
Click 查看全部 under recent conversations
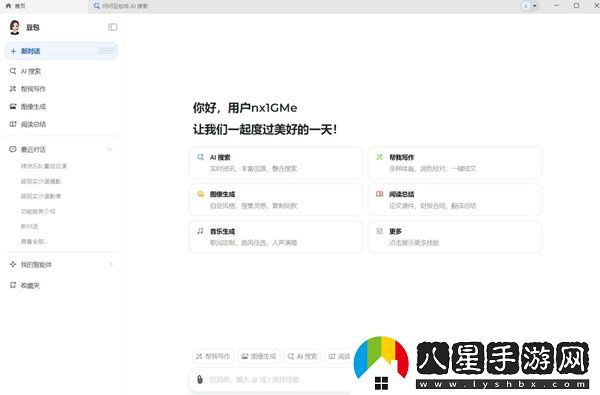[x=34, y=242]
